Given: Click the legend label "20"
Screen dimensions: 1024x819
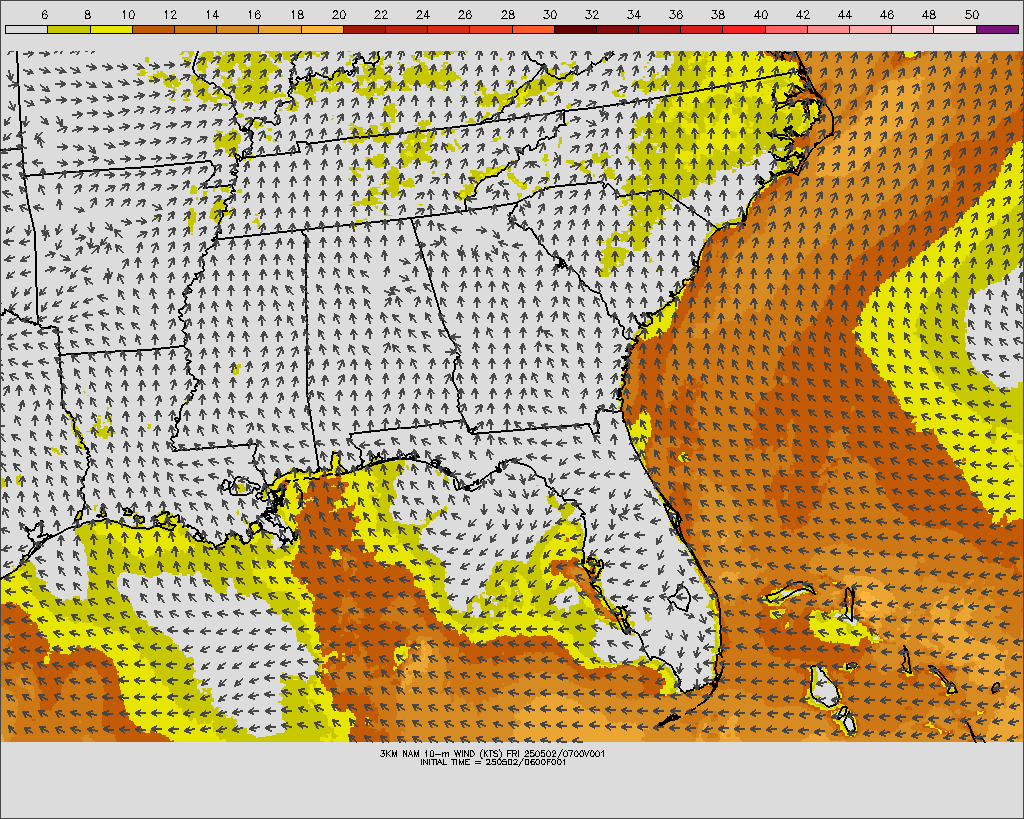Looking at the screenshot, I should pyautogui.click(x=338, y=14).
